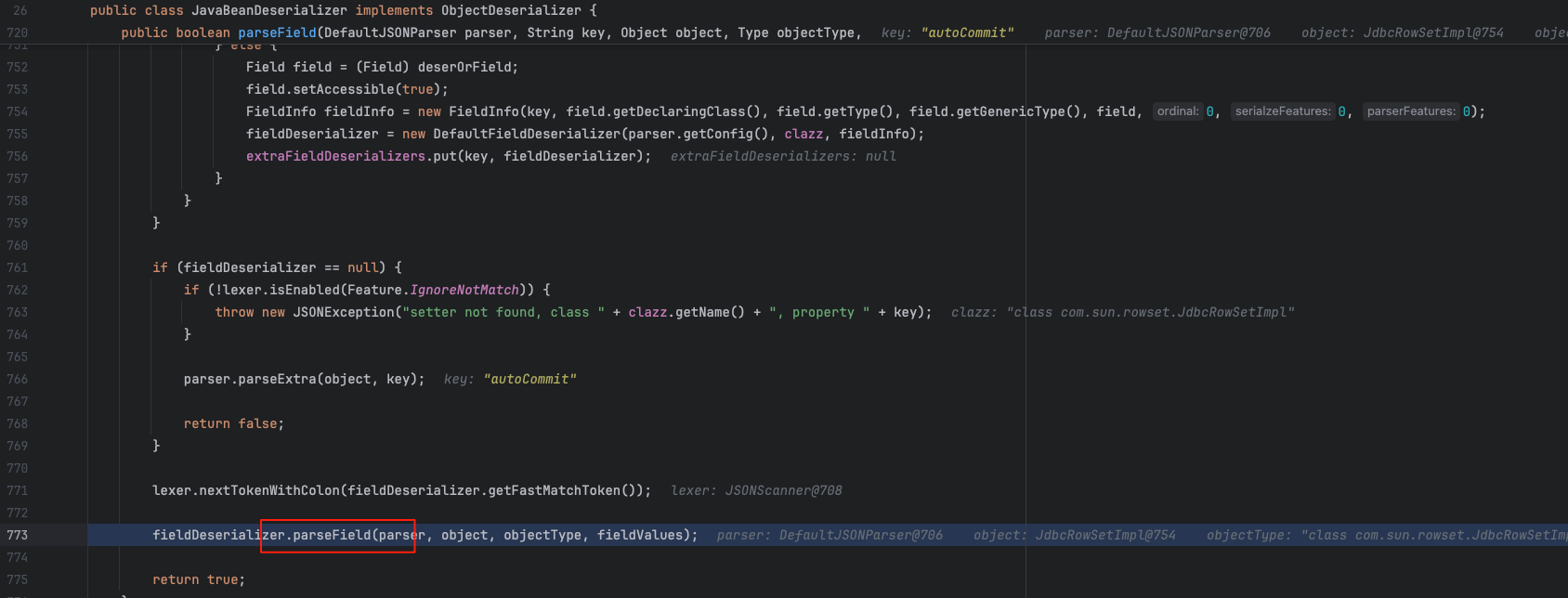The image size is (1568, 598).
Task: Click getFastMatchToken call on line 771
Action: point(554,490)
